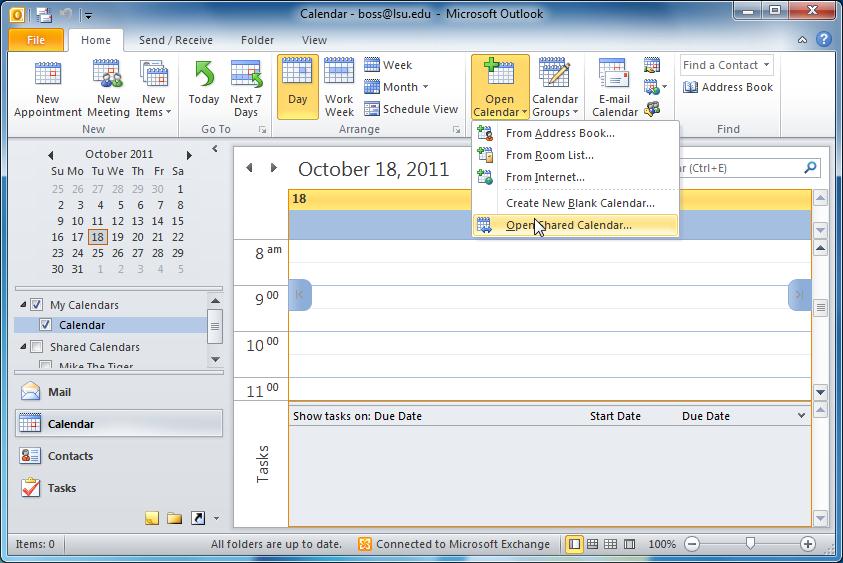Sort tasks by Due Date column
Viewport: 843px width, 563px height.
pos(705,416)
